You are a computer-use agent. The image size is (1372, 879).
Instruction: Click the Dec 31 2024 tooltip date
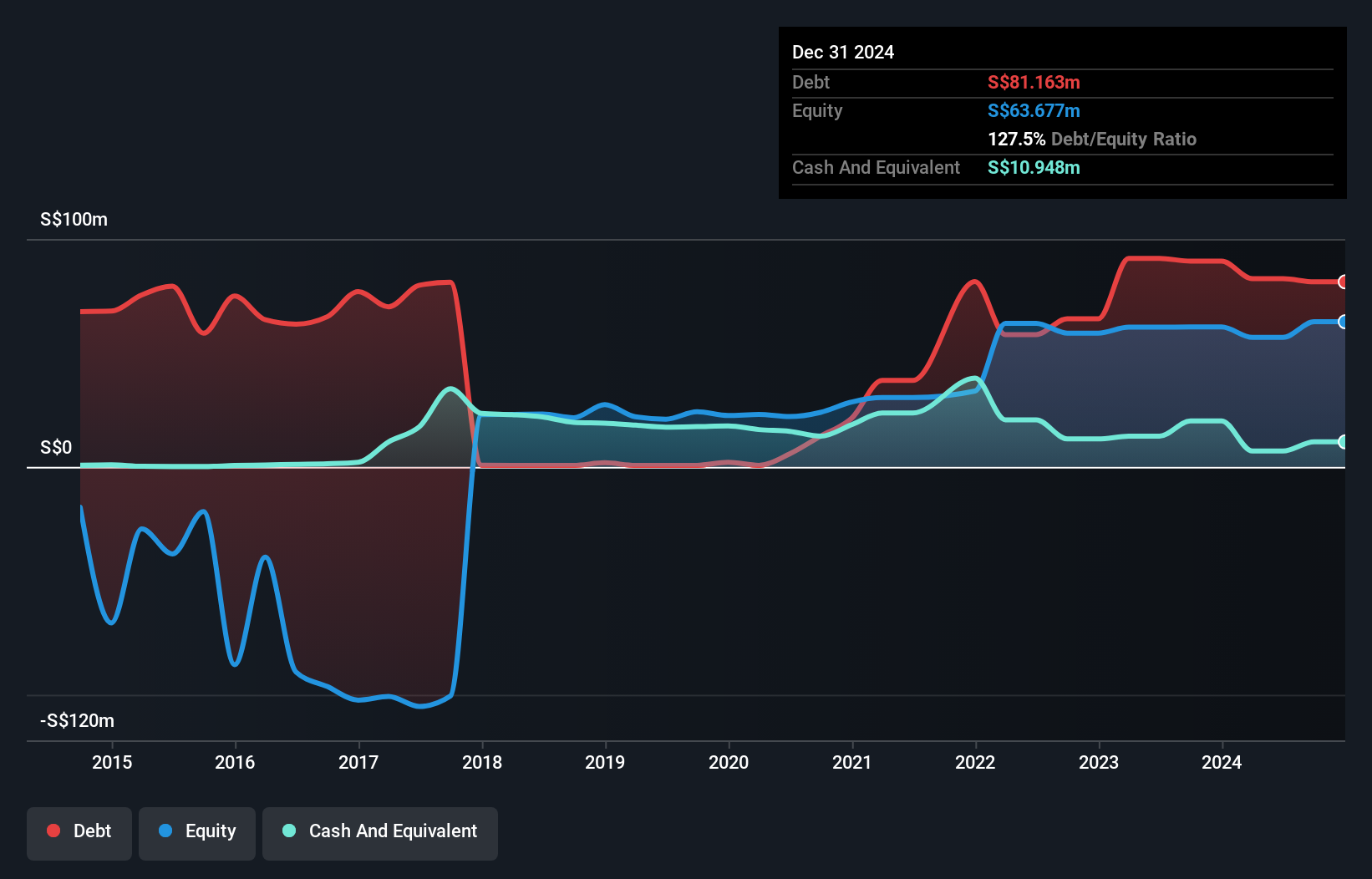click(843, 53)
